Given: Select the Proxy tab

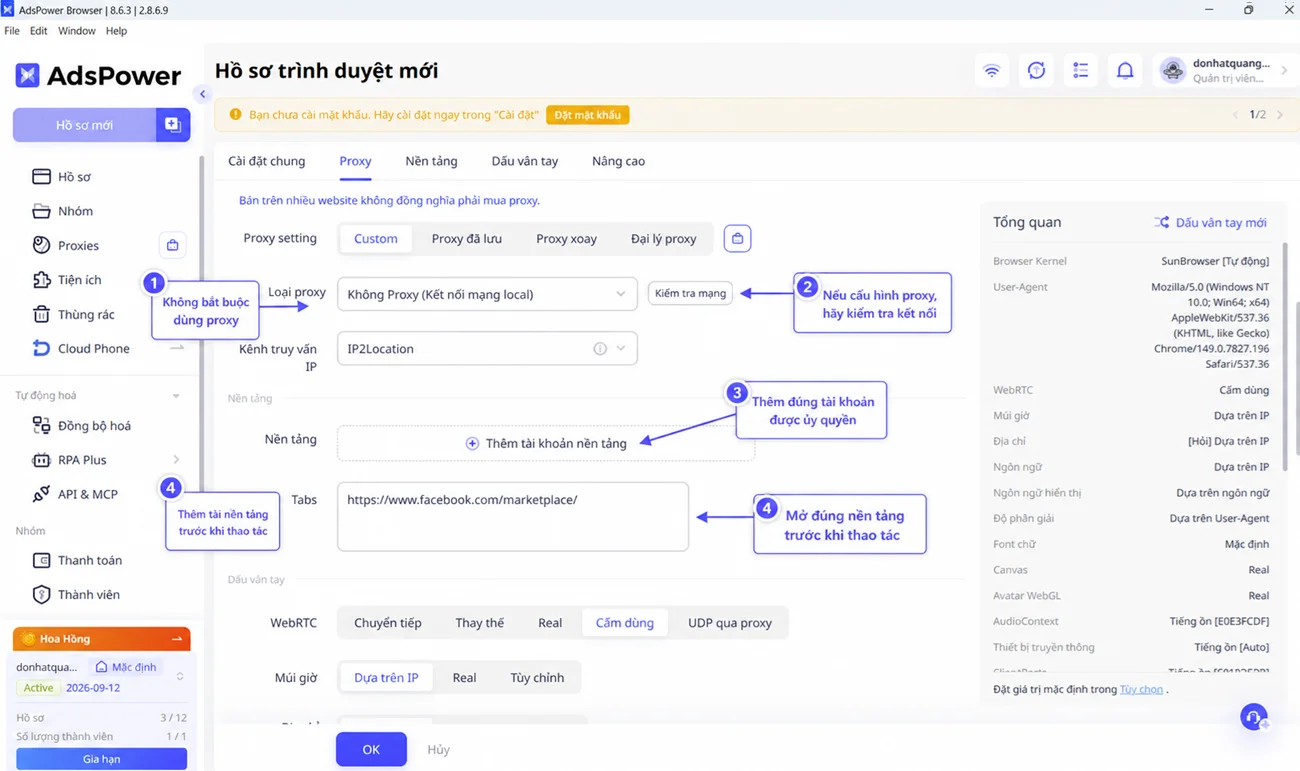Looking at the screenshot, I should [x=355, y=161].
